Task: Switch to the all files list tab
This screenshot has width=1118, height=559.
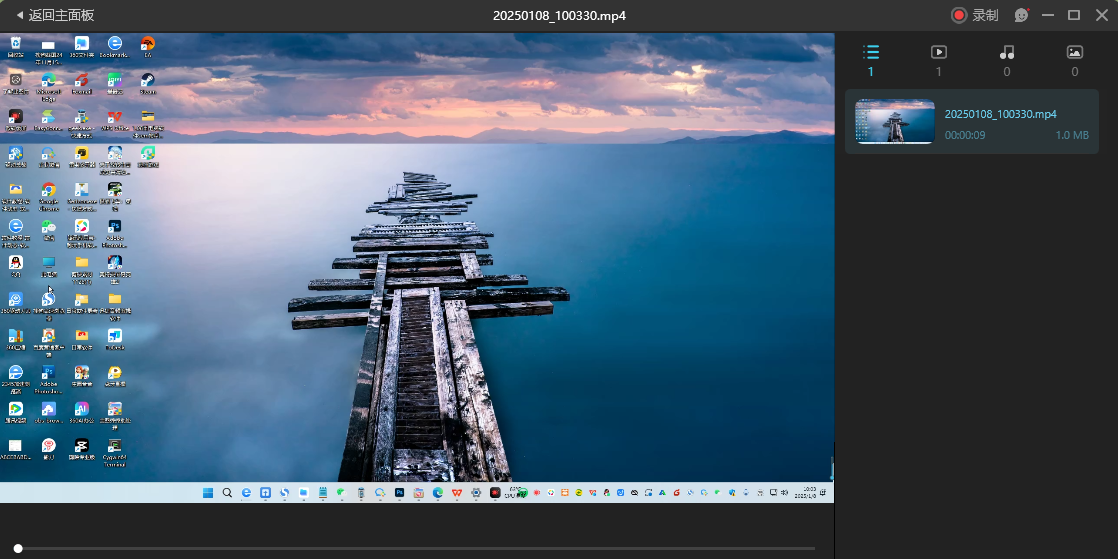Action: coord(871,59)
